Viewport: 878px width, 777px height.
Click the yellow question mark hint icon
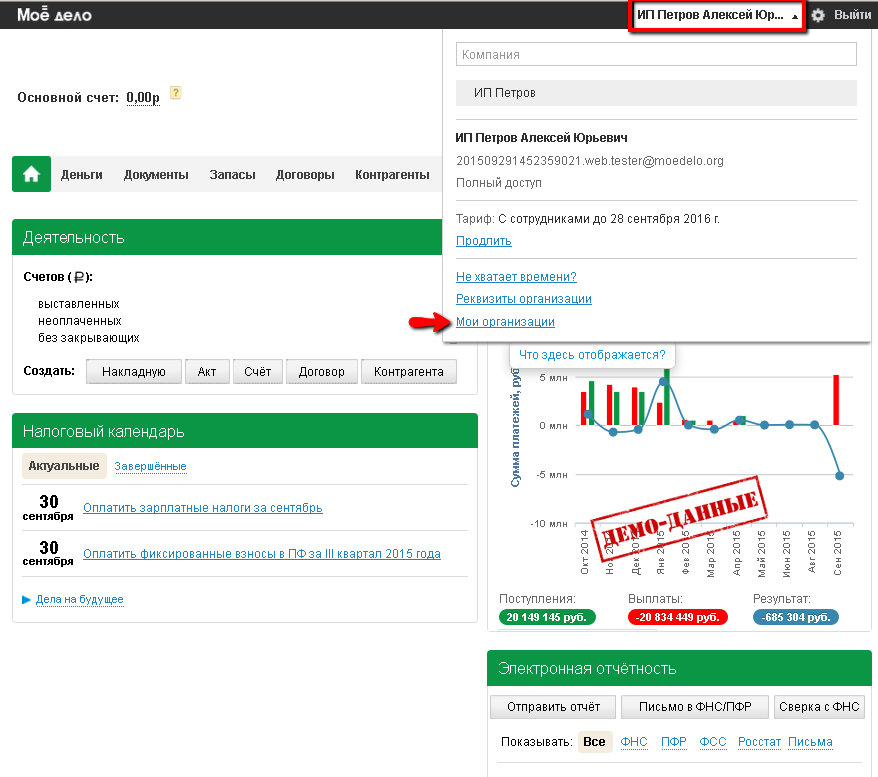pos(175,94)
